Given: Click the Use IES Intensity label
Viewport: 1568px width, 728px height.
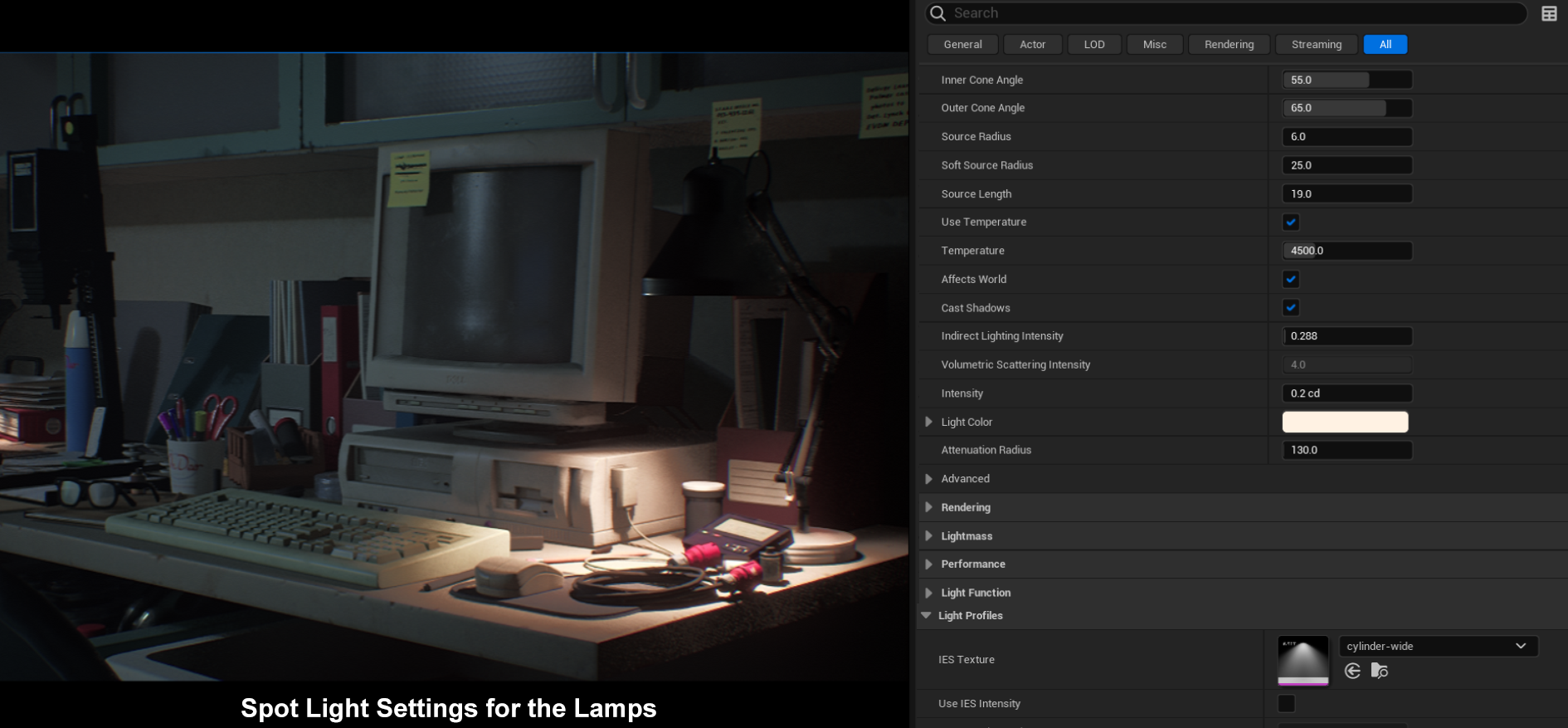Looking at the screenshot, I should (x=979, y=703).
